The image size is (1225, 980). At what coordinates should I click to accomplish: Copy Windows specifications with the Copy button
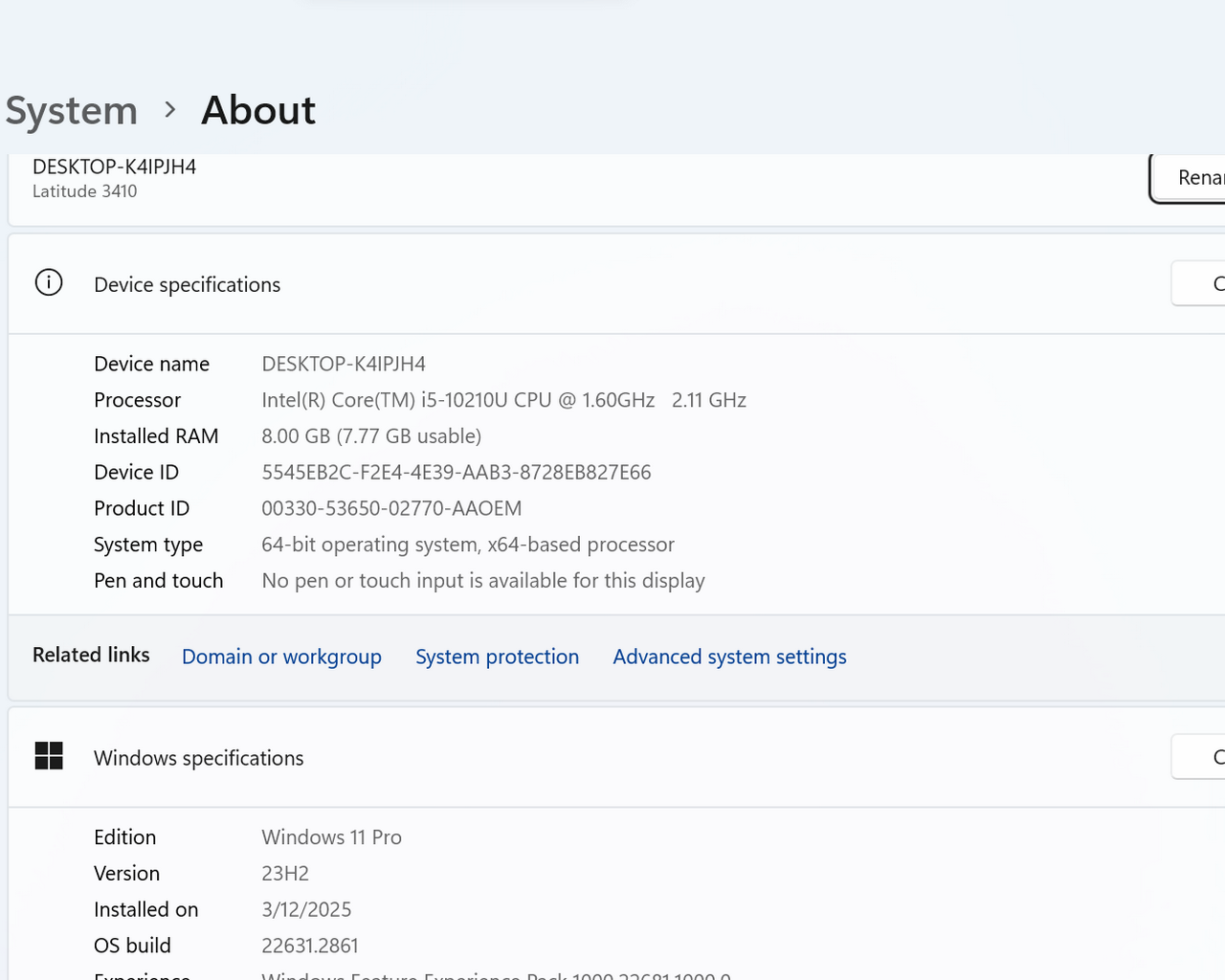[x=1198, y=757]
